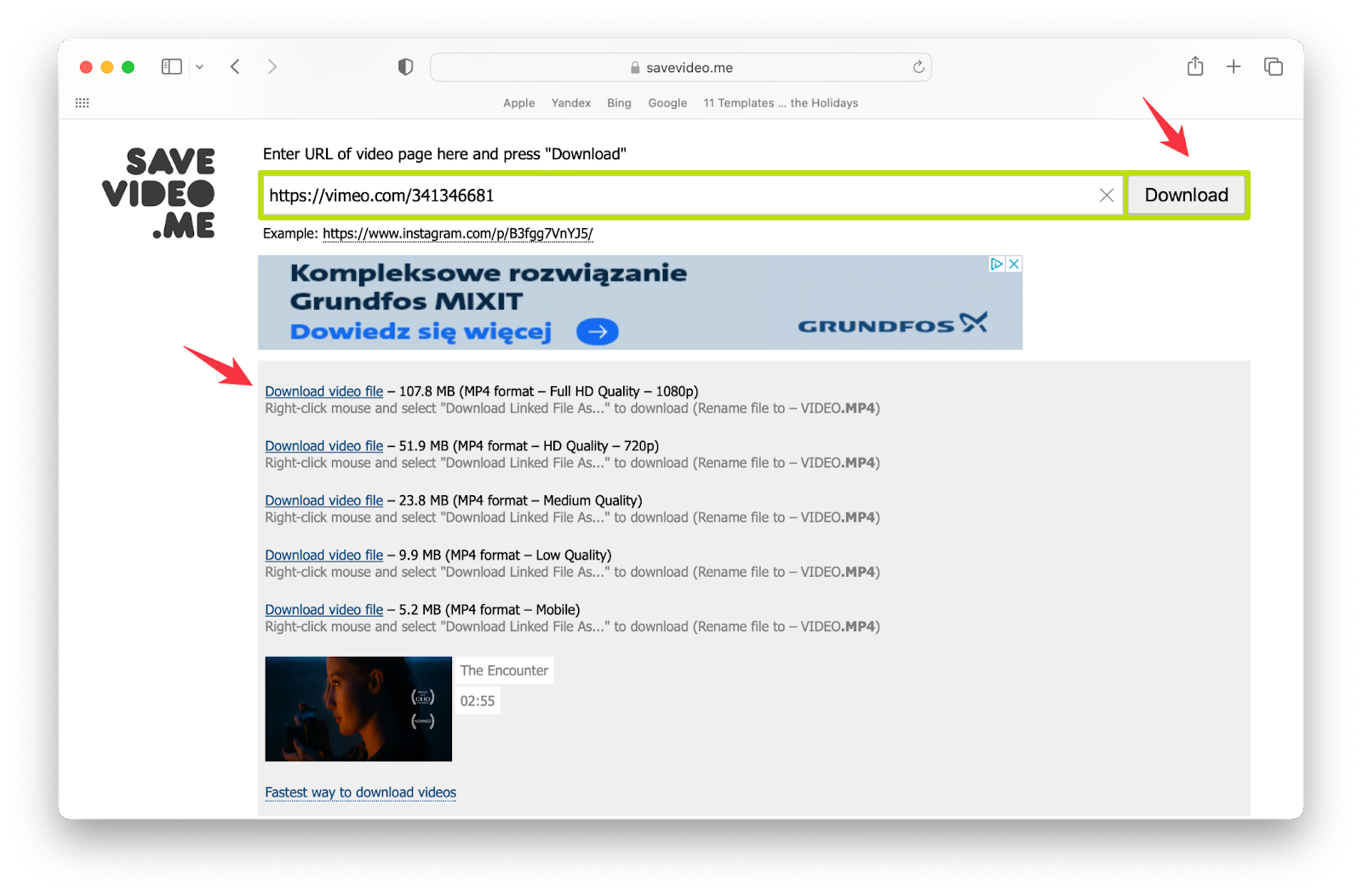
Task: Show the tab overview icon
Action: click(1273, 66)
